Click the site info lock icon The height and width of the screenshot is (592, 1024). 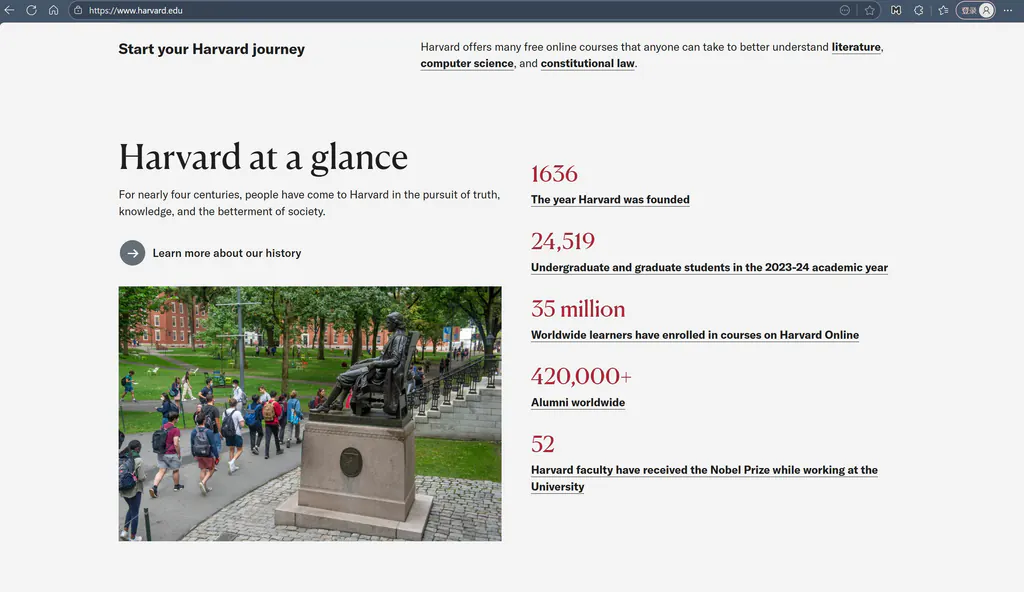(x=78, y=10)
